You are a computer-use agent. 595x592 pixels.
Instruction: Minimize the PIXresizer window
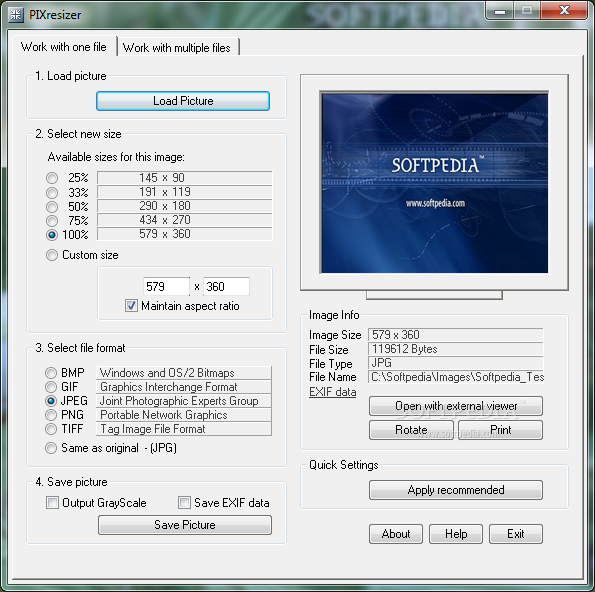click(x=500, y=11)
